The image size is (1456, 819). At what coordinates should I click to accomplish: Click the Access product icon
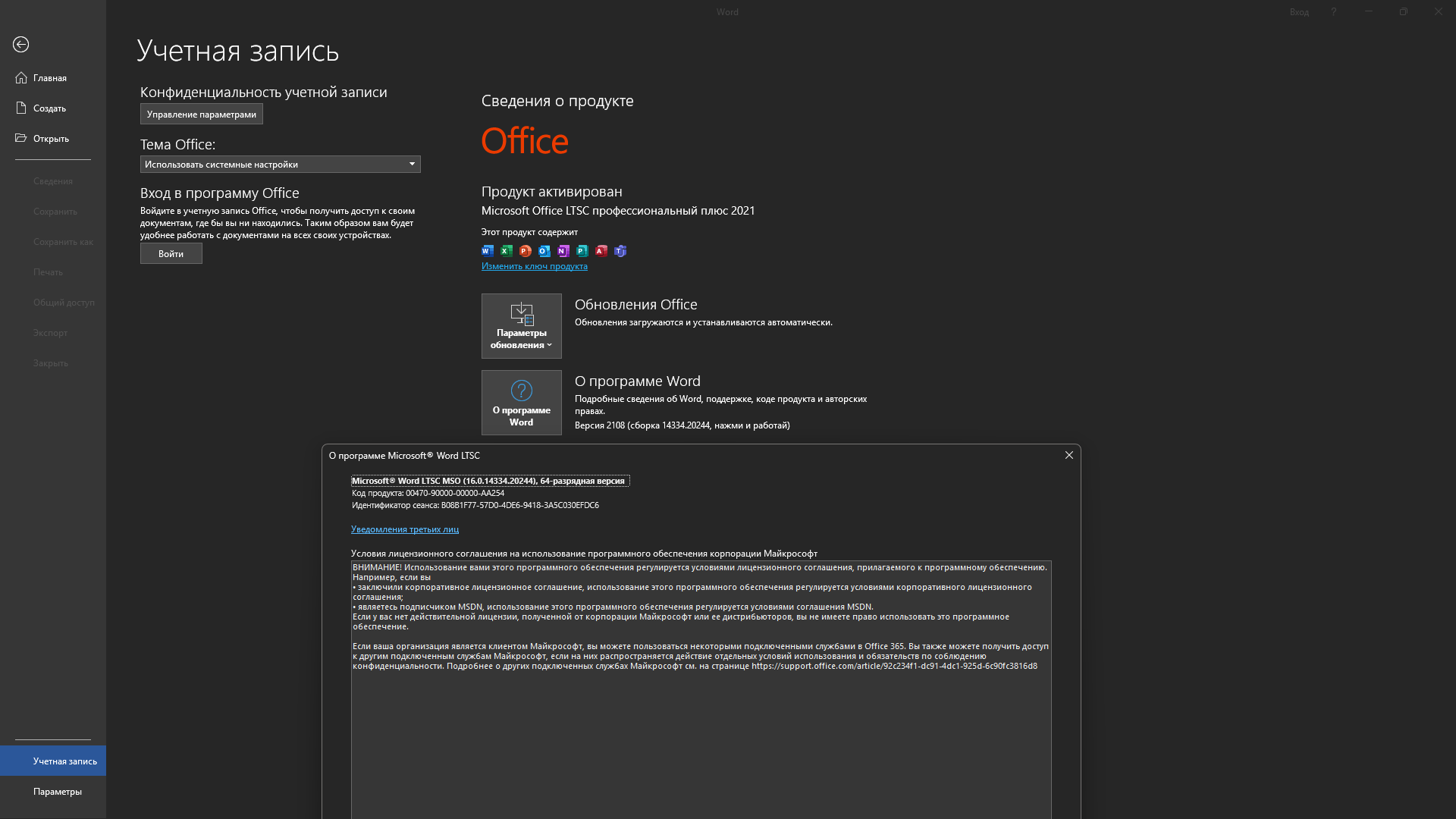coord(601,251)
